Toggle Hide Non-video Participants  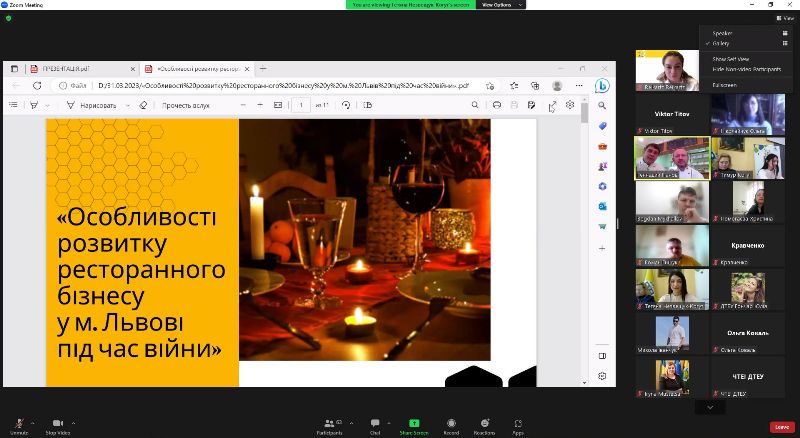click(745, 68)
